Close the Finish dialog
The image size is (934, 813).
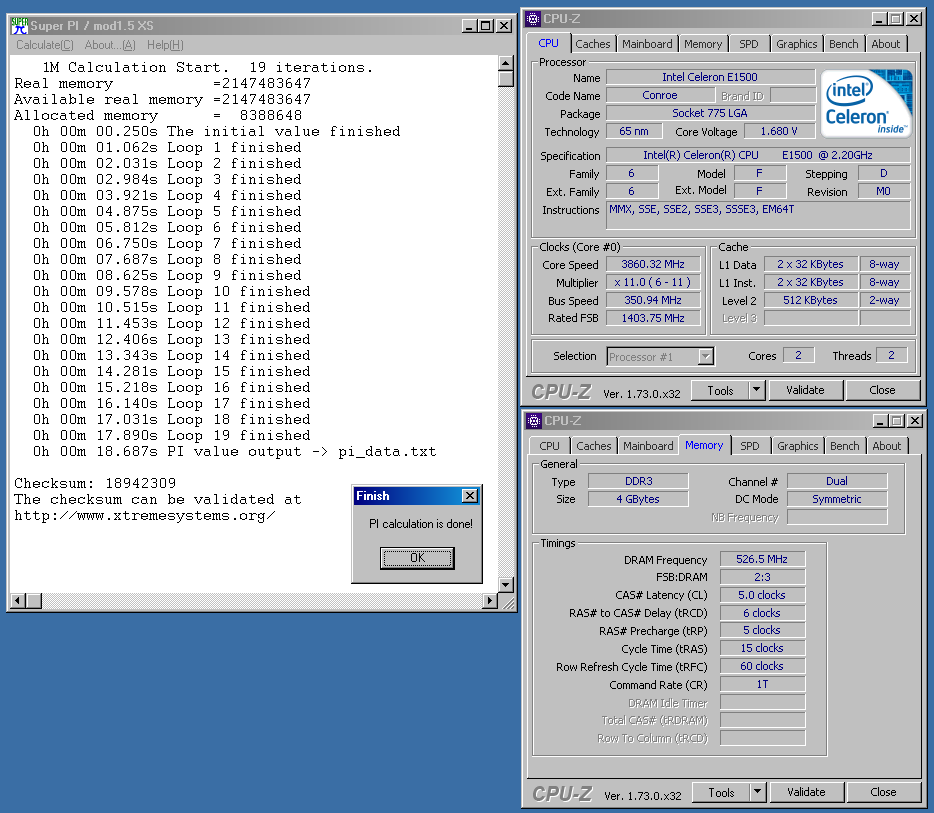(470, 496)
